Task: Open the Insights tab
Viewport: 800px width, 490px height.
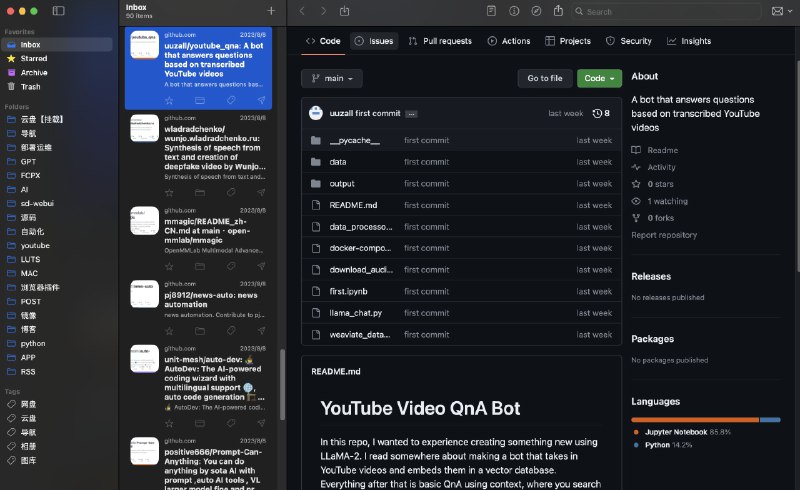Action: [689, 41]
